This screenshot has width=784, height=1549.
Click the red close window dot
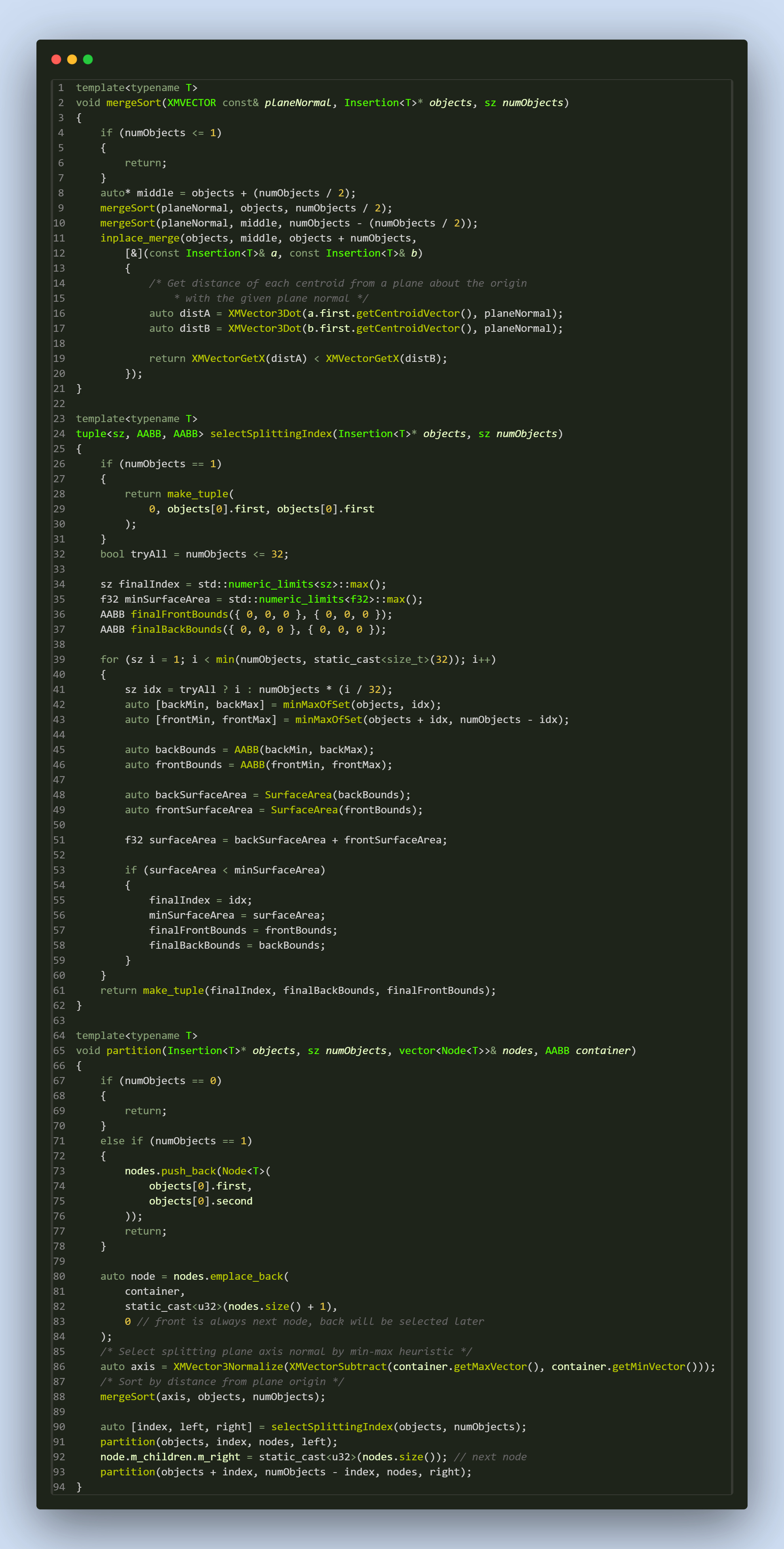click(57, 59)
